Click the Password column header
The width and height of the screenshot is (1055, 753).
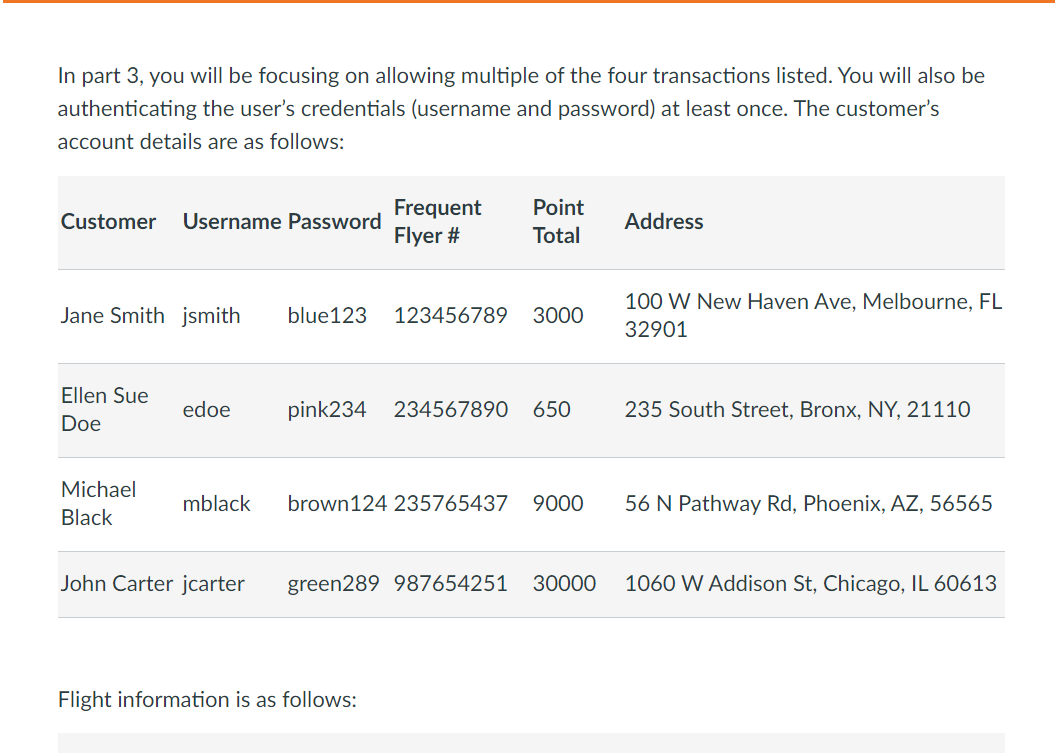click(x=334, y=221)
